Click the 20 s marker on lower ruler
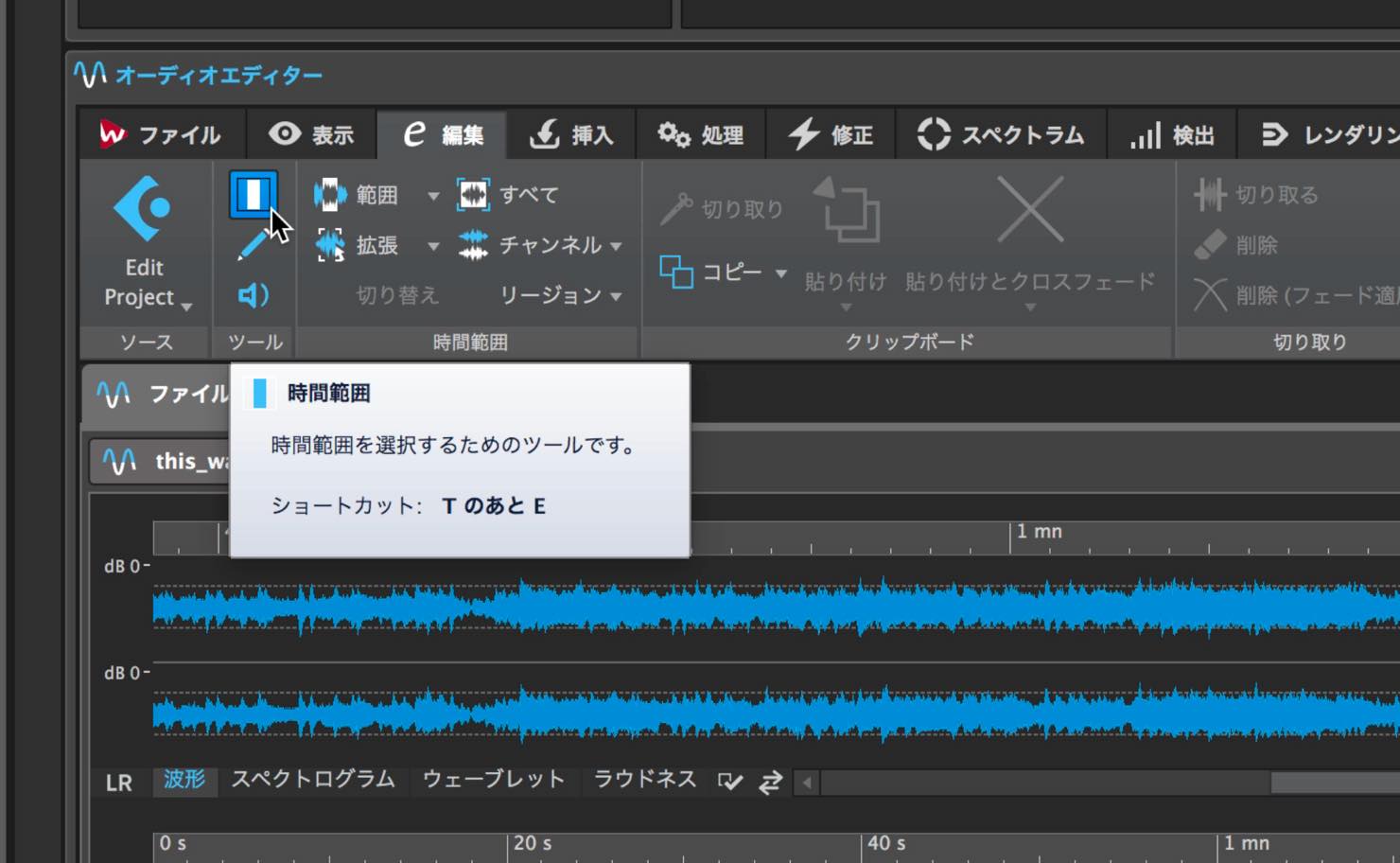 534,843
